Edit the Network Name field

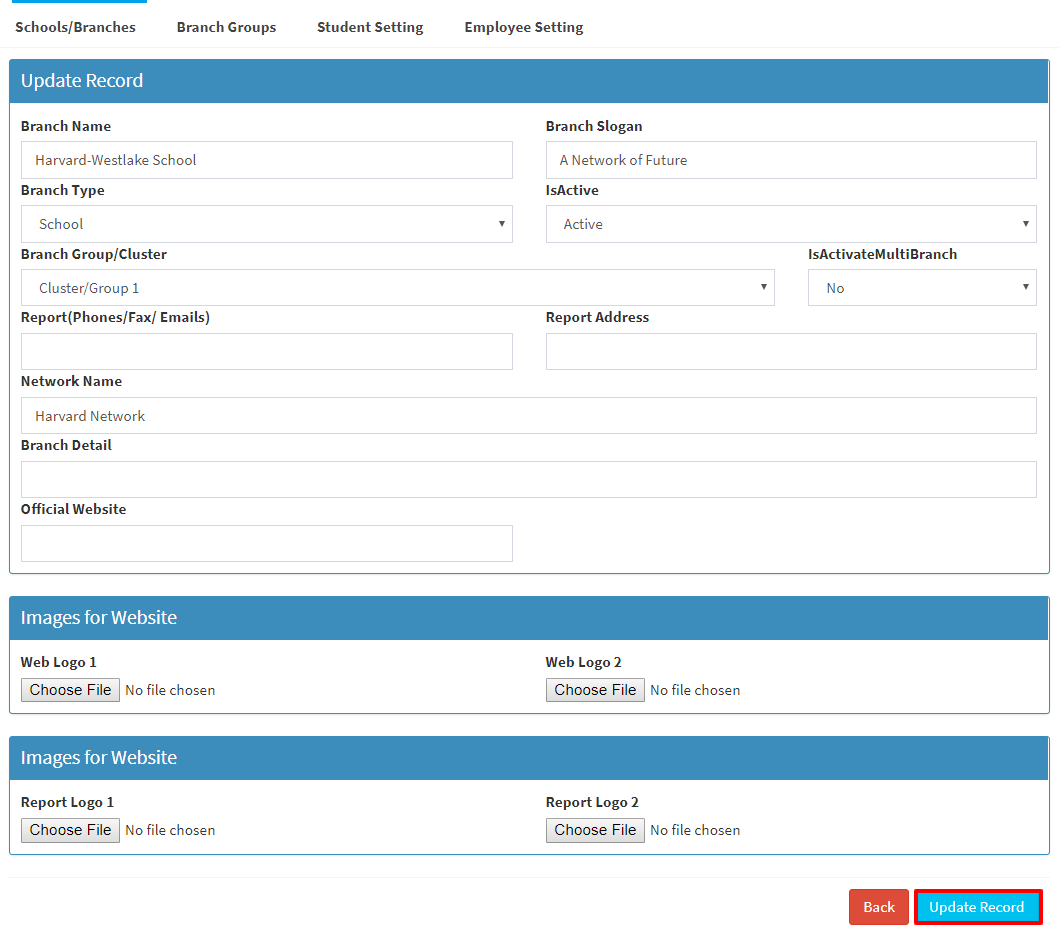529,415
